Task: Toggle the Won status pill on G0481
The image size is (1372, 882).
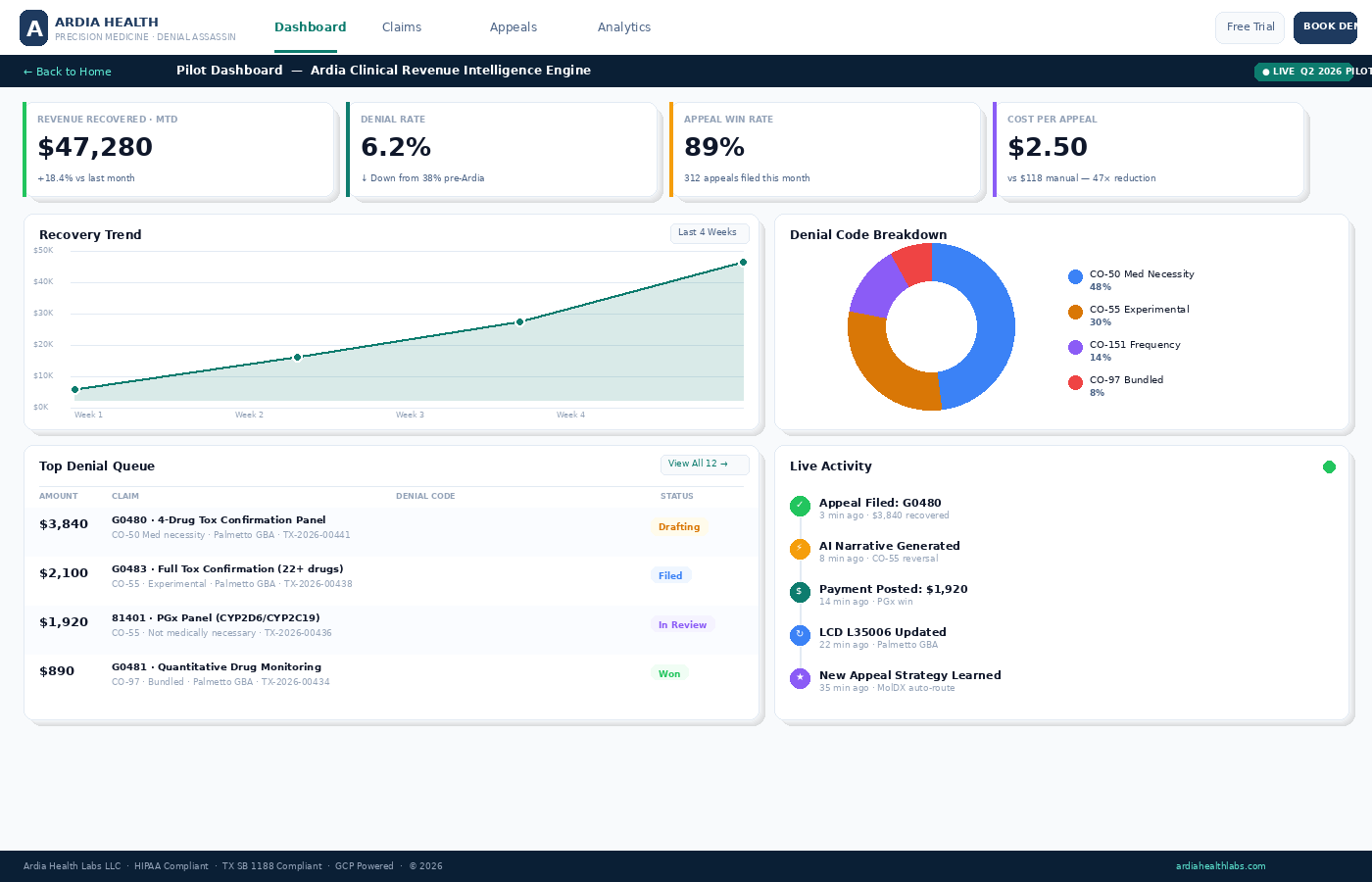Action: [669, 673]
